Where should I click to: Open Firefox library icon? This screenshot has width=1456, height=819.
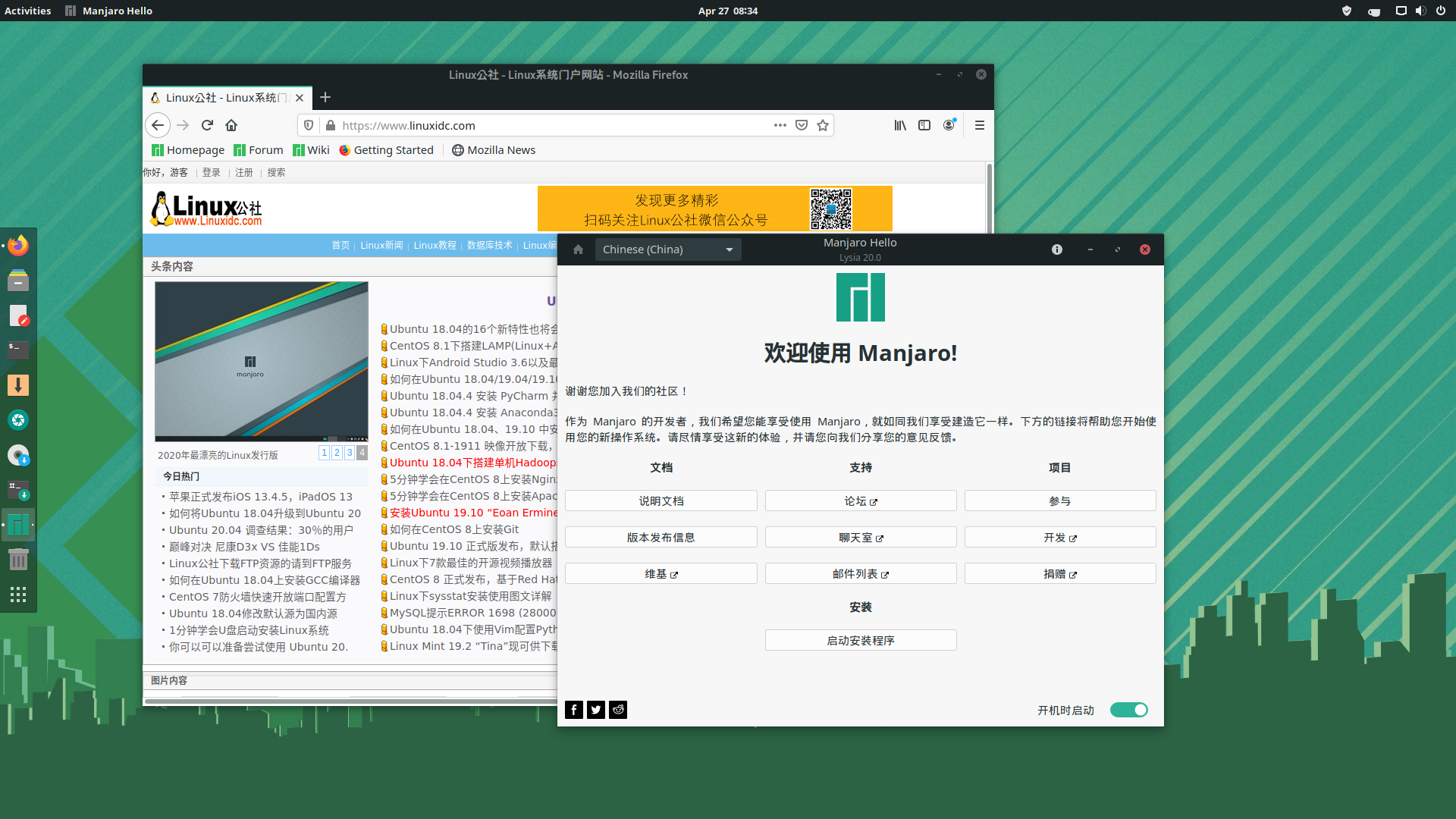click(900, 125)
